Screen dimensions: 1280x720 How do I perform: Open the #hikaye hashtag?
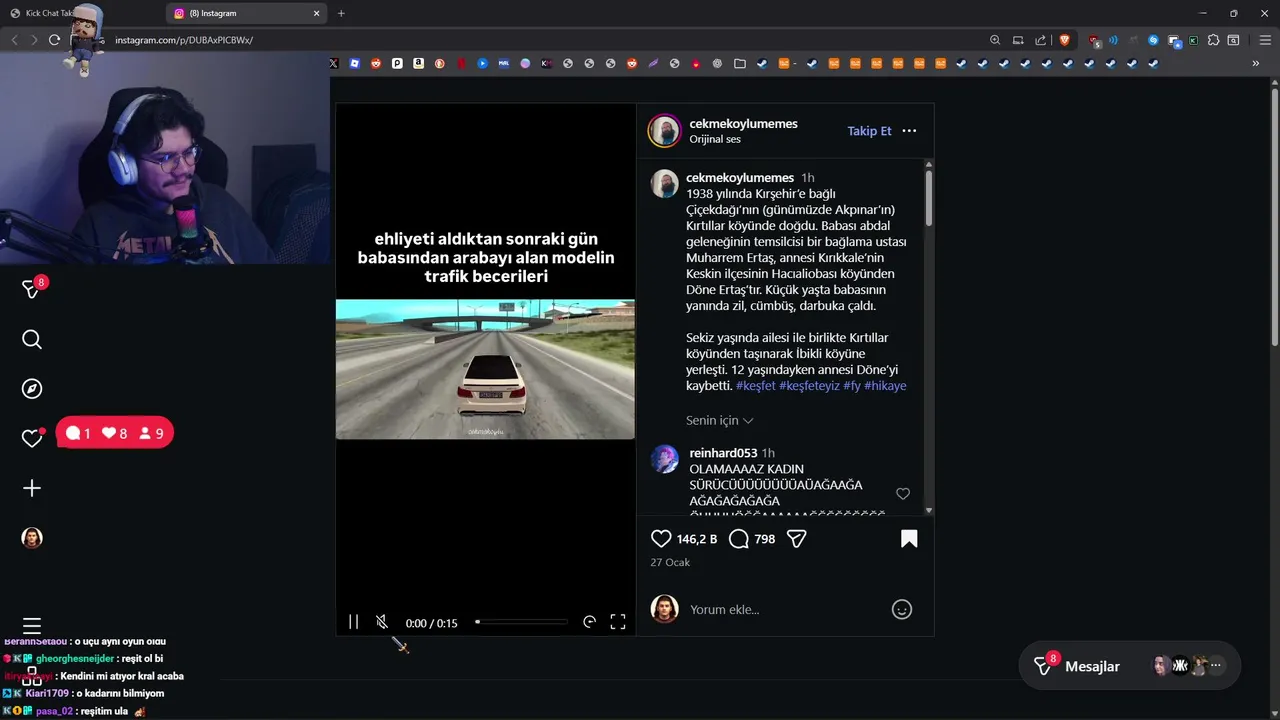coord(885,386)
